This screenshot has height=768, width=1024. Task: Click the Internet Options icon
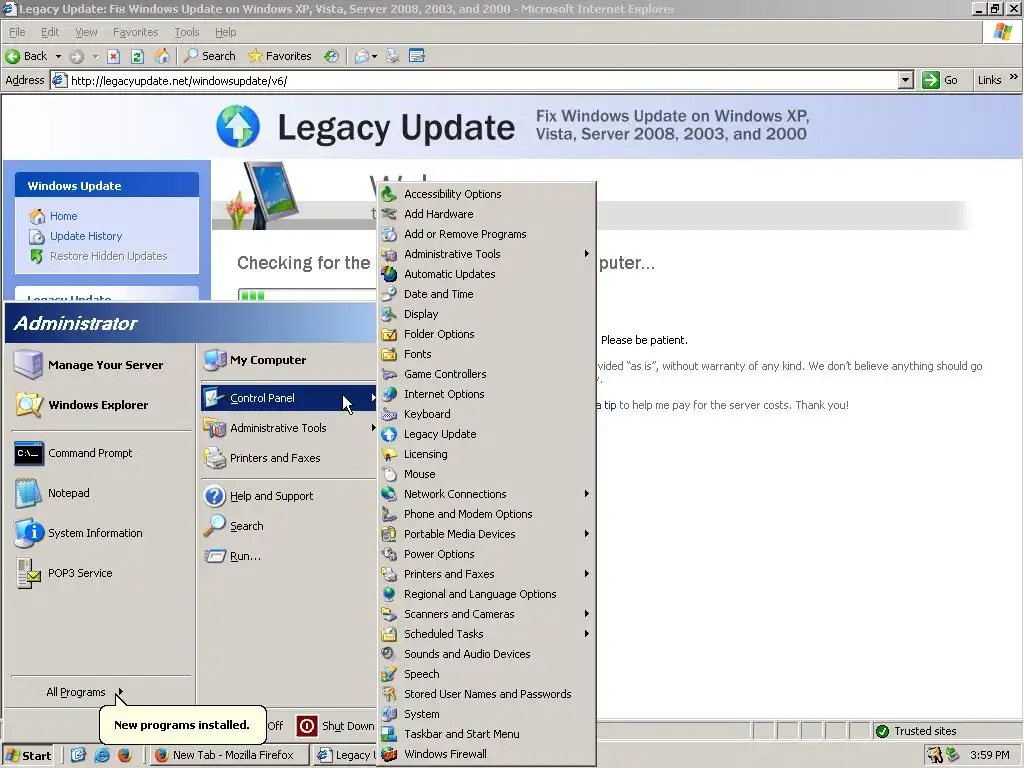(x=389, y=394)
